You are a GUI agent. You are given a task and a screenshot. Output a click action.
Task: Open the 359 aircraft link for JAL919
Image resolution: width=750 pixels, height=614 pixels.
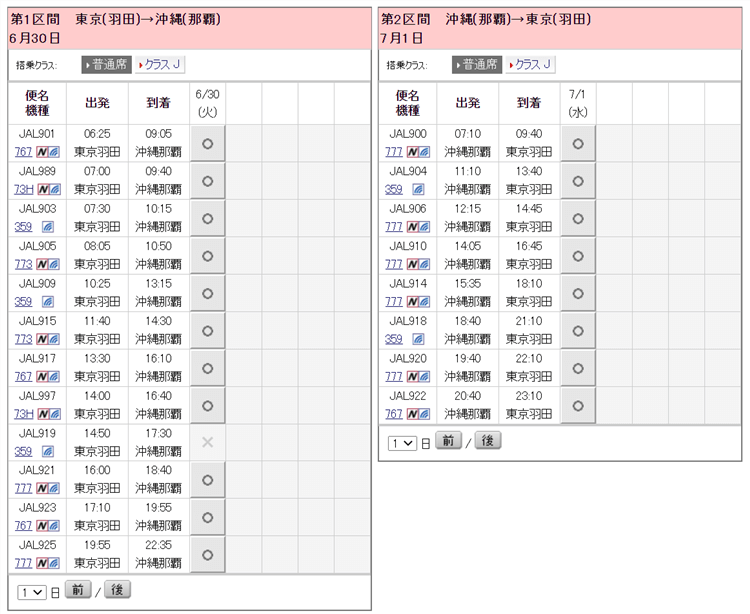pyautogui.click(x=23, y=451)
